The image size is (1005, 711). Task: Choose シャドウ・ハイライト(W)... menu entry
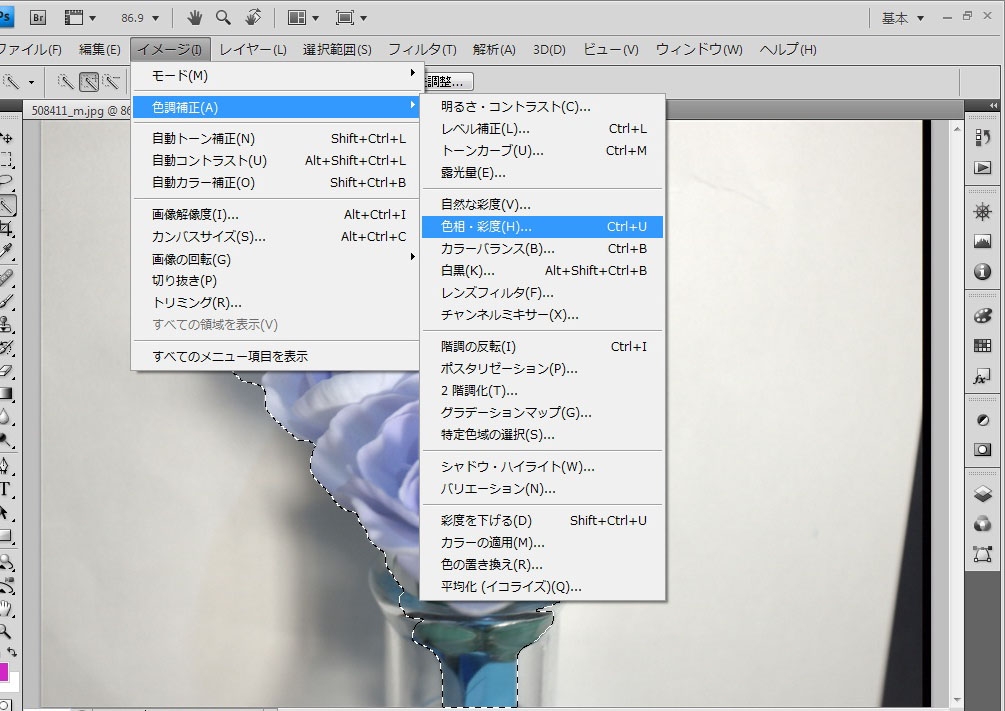(x=542, y=466)
